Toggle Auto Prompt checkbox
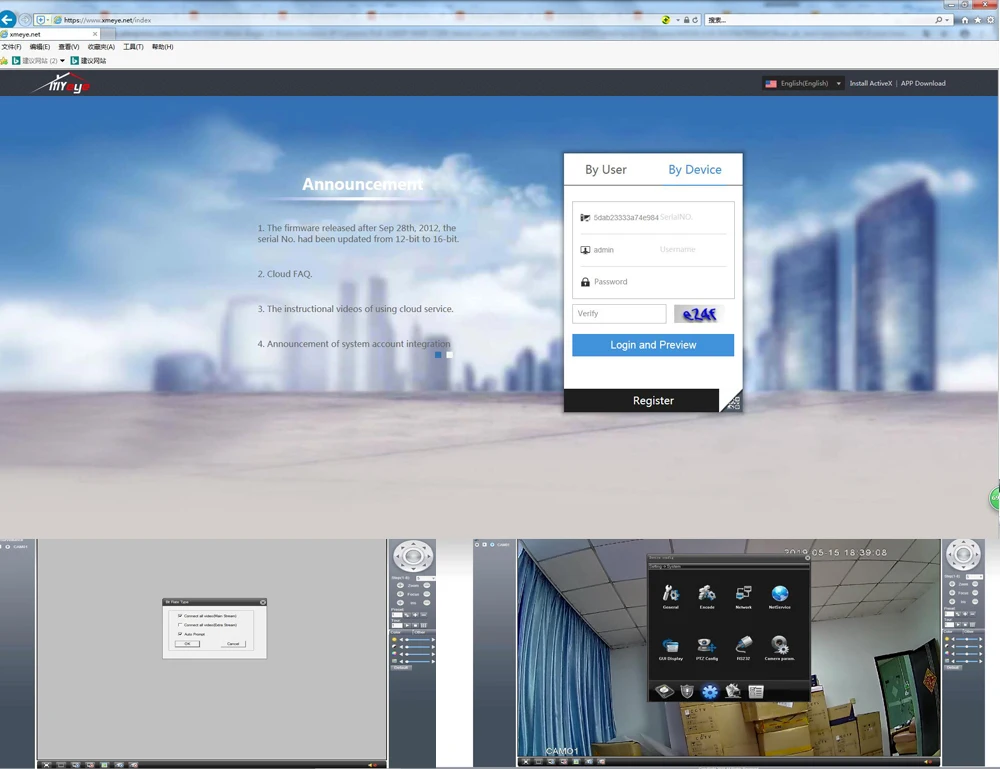 (x=180, y=634)
